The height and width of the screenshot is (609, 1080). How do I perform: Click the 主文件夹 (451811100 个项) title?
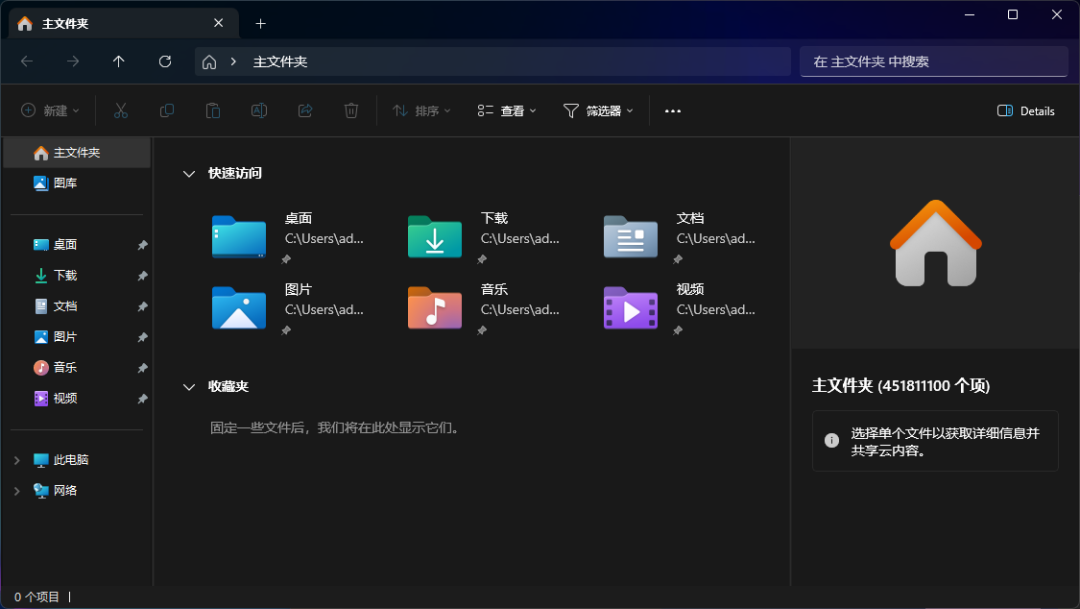901,386
